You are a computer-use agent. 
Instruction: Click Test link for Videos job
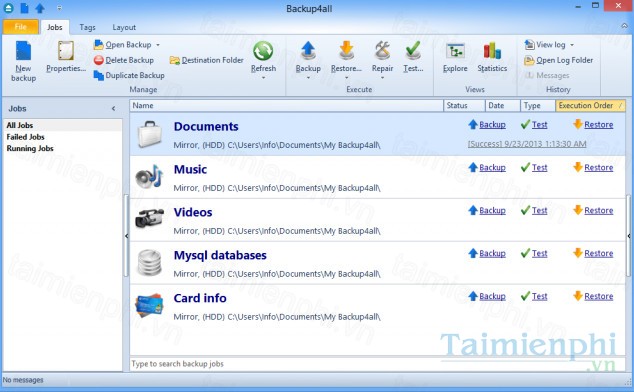539,210
